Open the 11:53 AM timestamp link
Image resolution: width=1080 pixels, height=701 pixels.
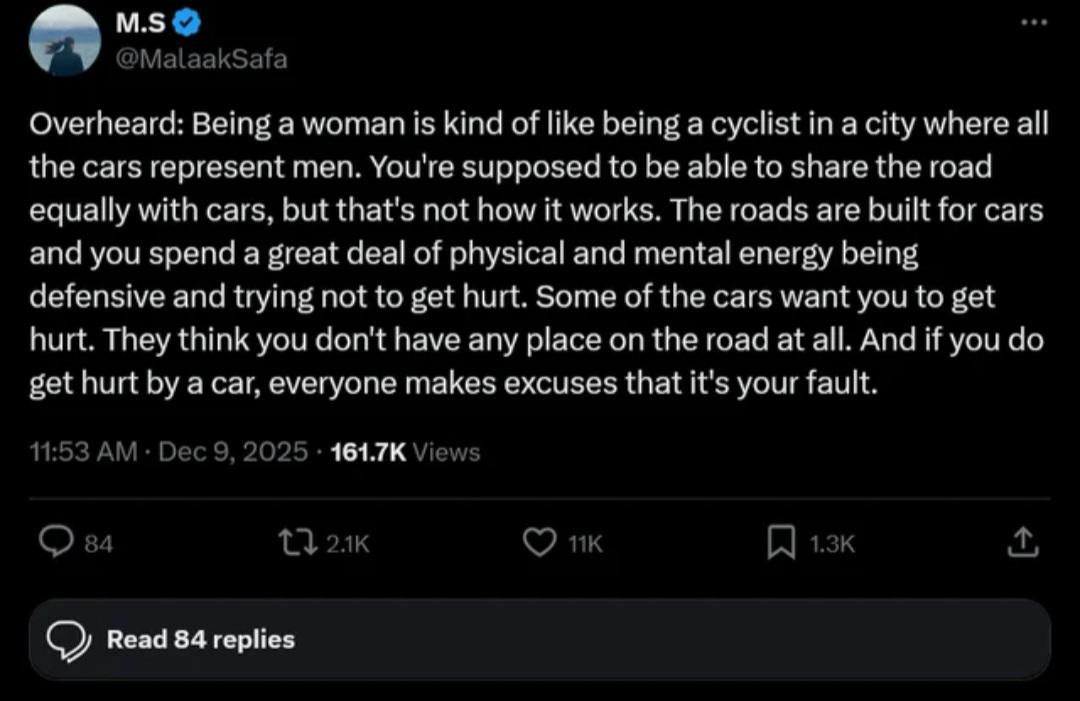84,452
